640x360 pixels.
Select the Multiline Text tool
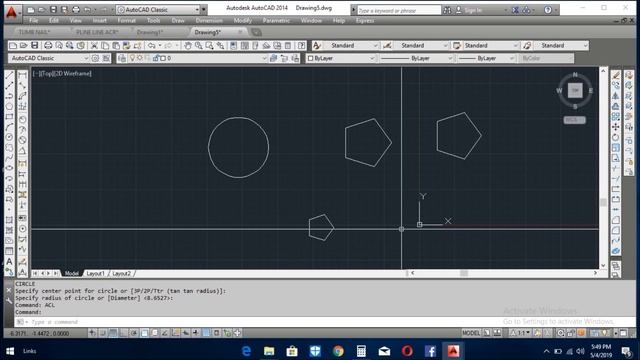[9, 262]
